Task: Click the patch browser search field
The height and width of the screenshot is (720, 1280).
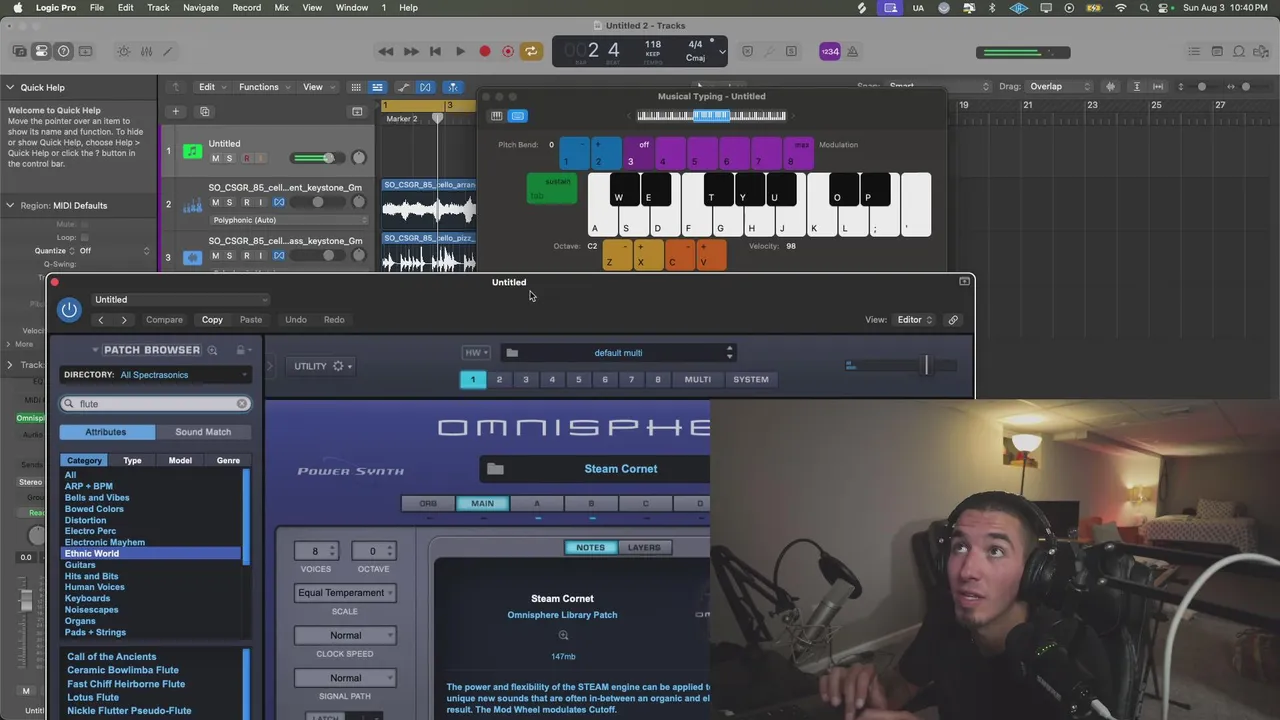Action: tap(155, 404)
